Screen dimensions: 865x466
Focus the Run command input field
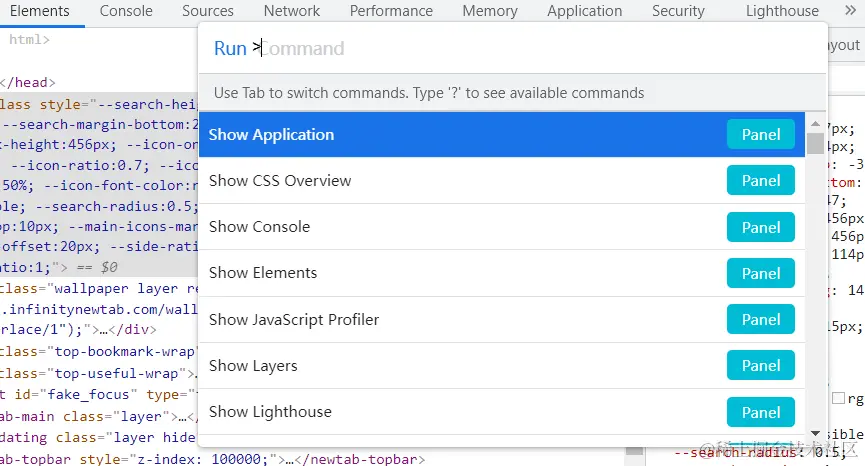coord(500,48)
